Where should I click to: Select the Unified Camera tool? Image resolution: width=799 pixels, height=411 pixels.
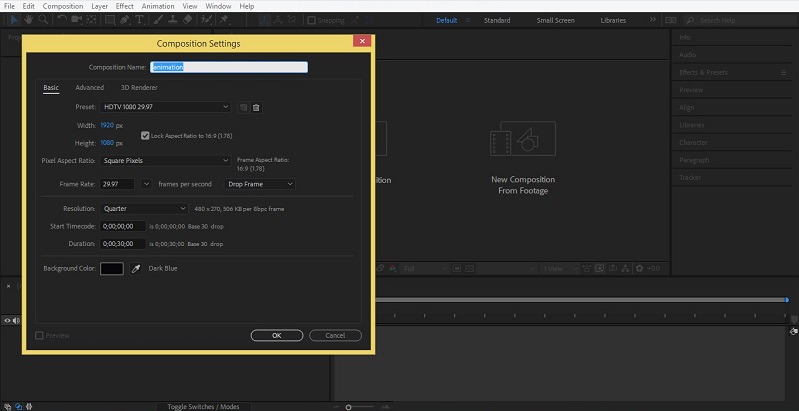(76, 20)
